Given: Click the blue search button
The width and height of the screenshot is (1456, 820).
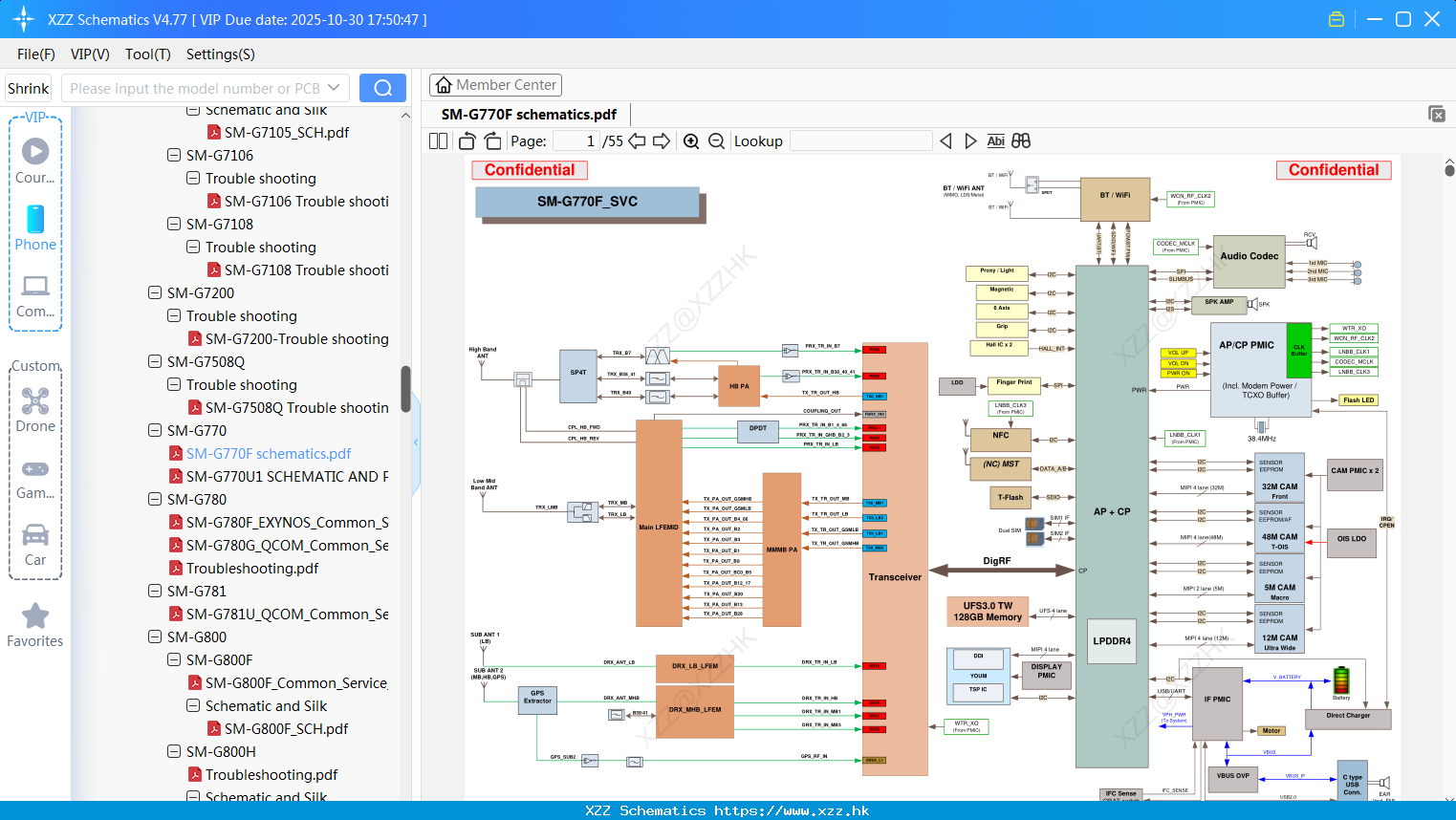Looking at the screenshot, I should (382, 88).
